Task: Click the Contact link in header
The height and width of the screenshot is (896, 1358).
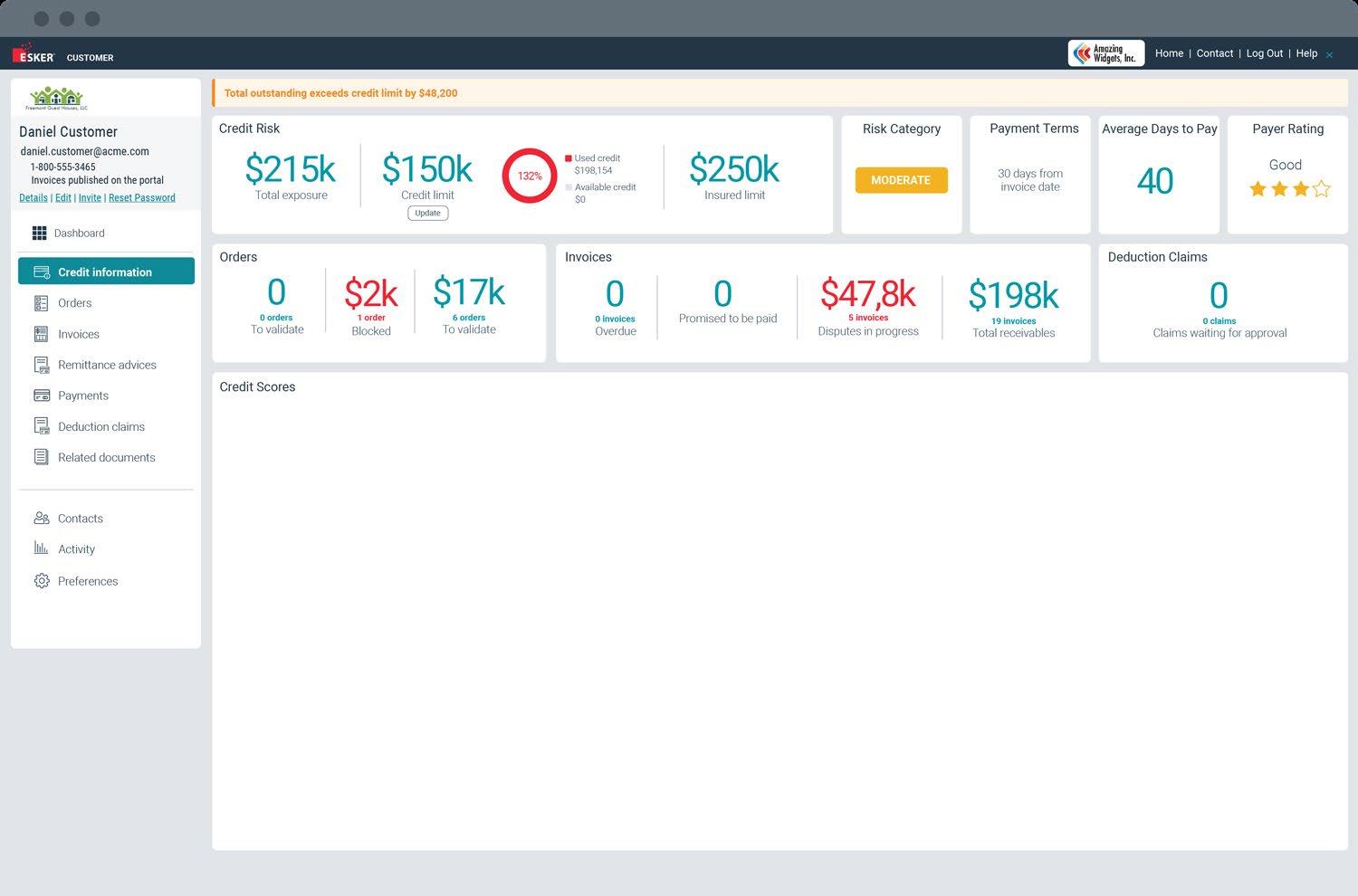Action: coord(1215,53)
